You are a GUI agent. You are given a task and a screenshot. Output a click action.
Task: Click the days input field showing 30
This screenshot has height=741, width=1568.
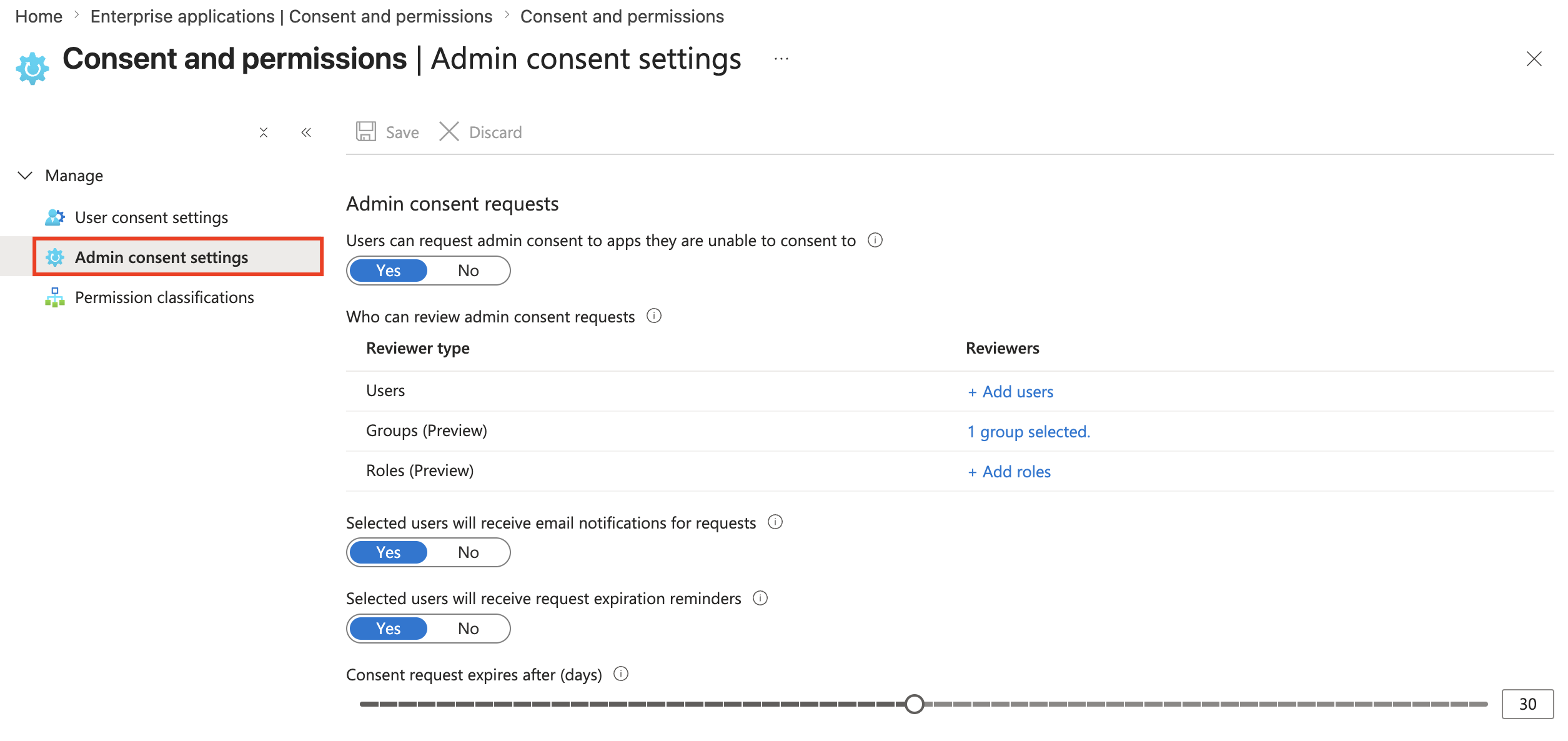pos(1527,704)
